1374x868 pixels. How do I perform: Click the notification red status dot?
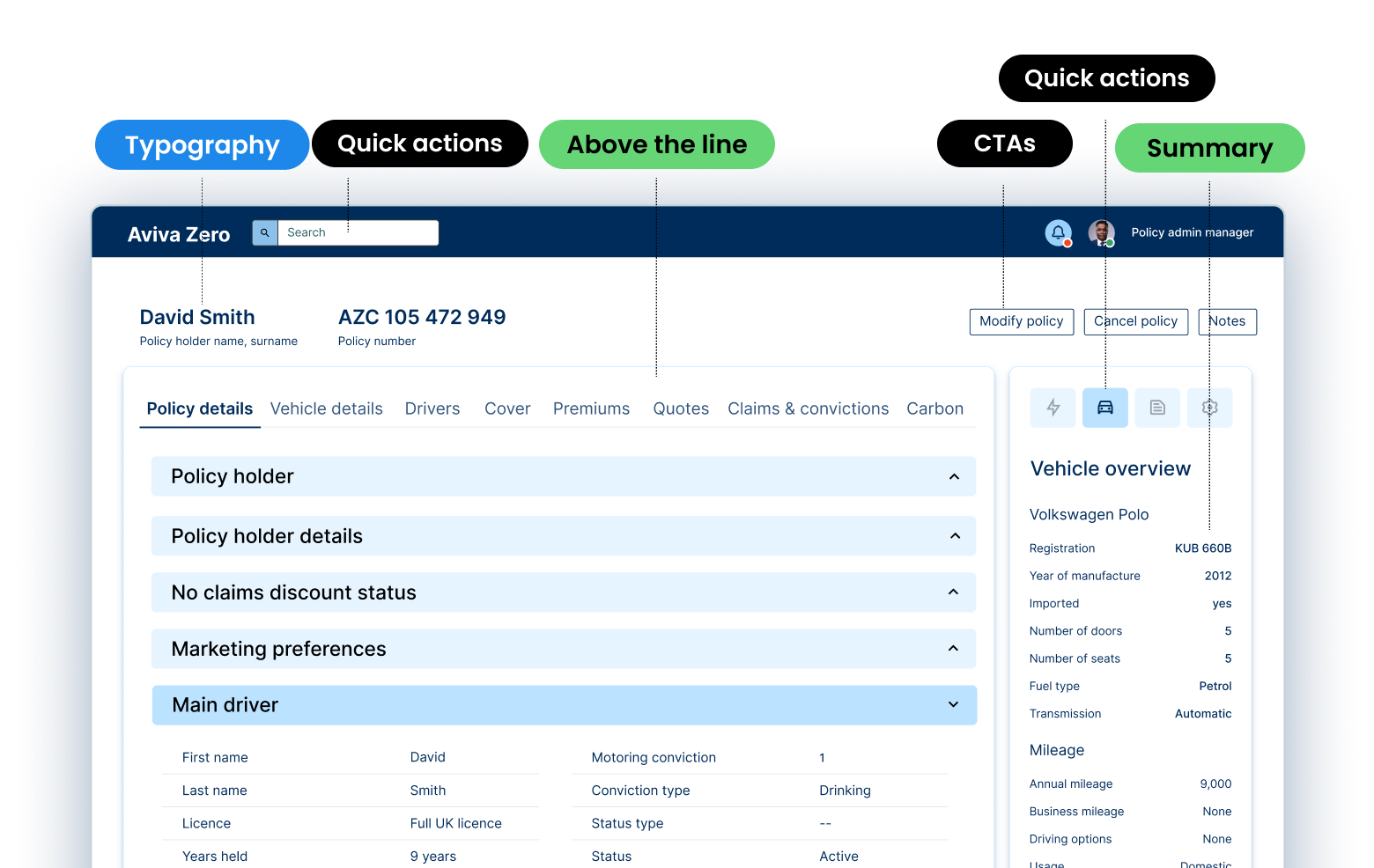pos(1067,241)
